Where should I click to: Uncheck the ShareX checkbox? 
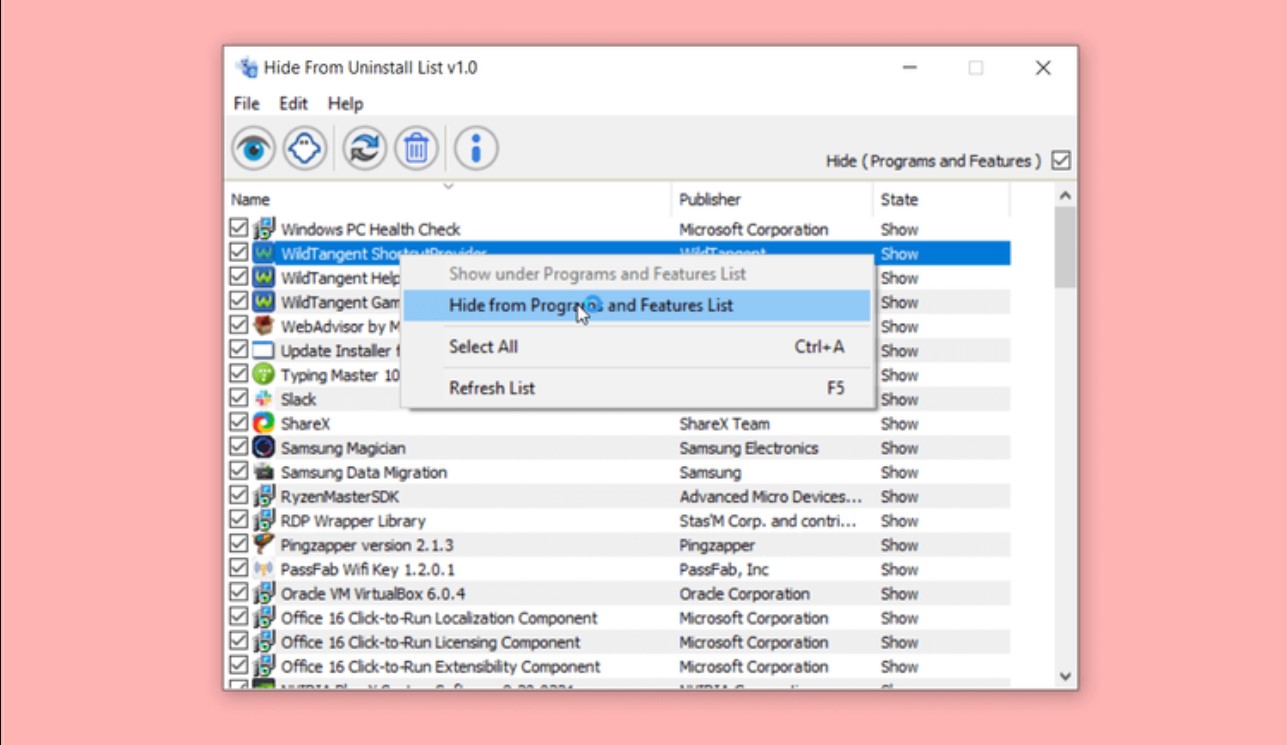pos(238,422)
